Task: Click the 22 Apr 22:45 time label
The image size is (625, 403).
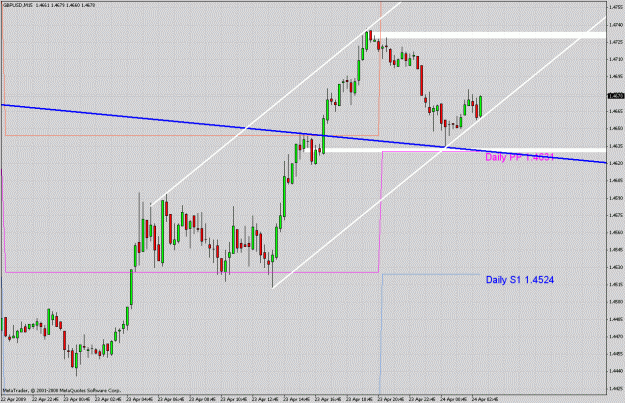Action: (x=45, y=399)
